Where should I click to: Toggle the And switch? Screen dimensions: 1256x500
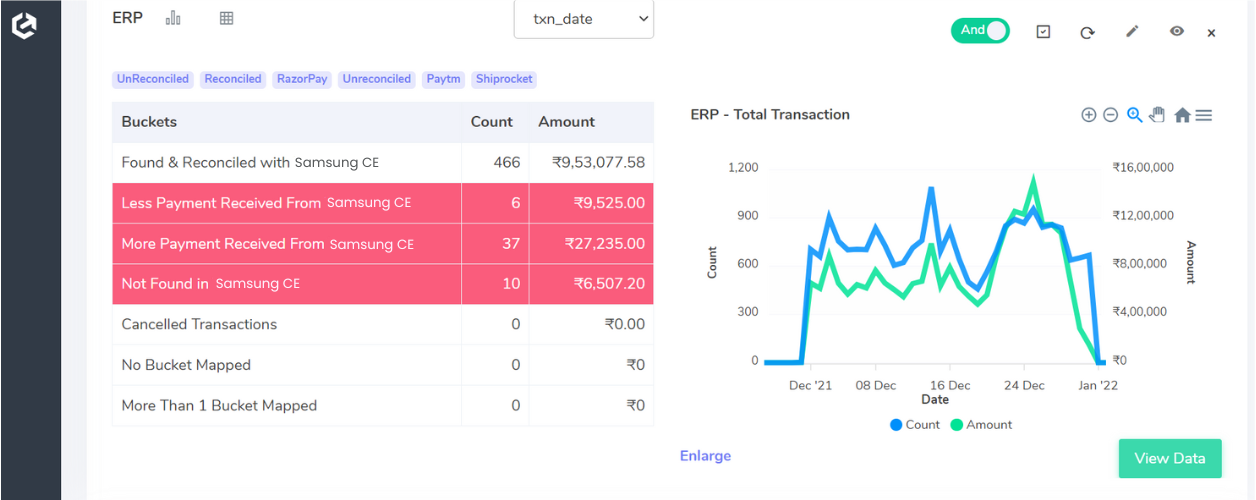click(980, 31)
